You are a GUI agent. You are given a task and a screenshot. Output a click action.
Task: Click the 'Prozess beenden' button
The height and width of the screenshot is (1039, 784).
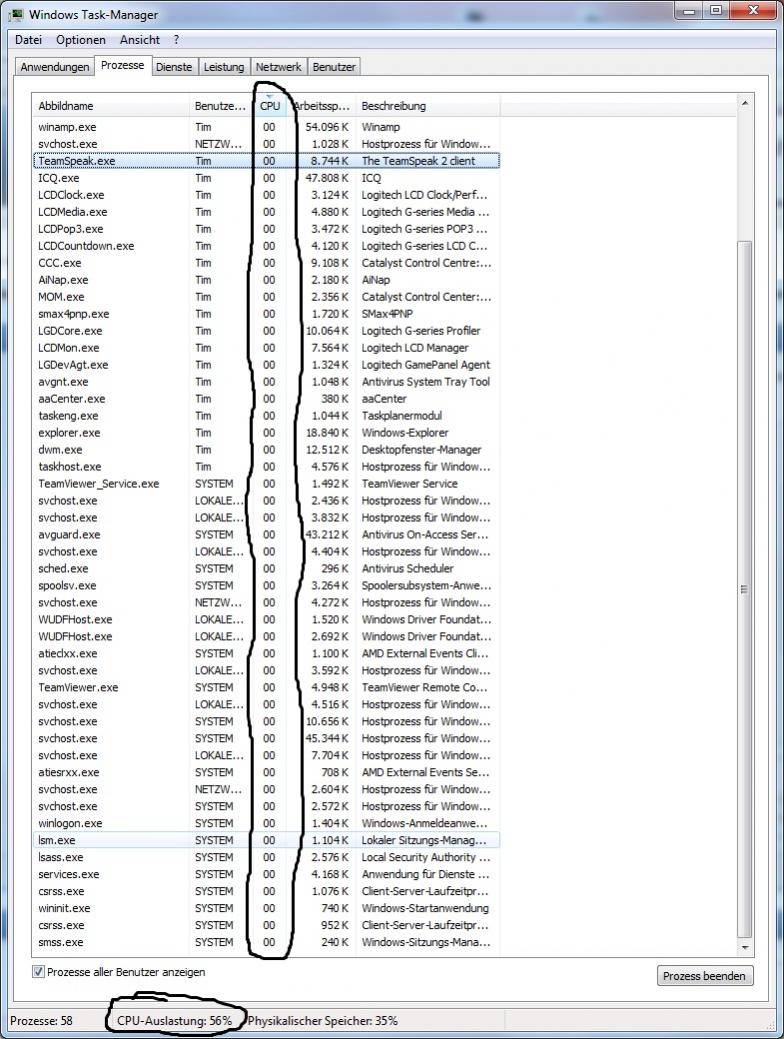[704, 976]
